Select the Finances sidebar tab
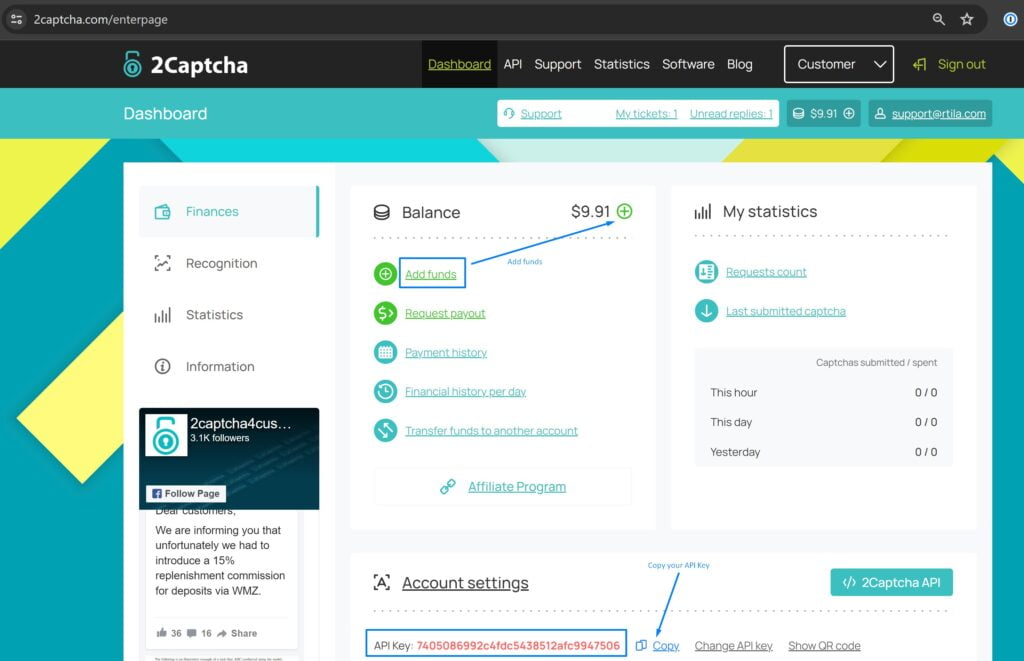The height and width of the screenshot is (661, 1024). tap(229, 212)
